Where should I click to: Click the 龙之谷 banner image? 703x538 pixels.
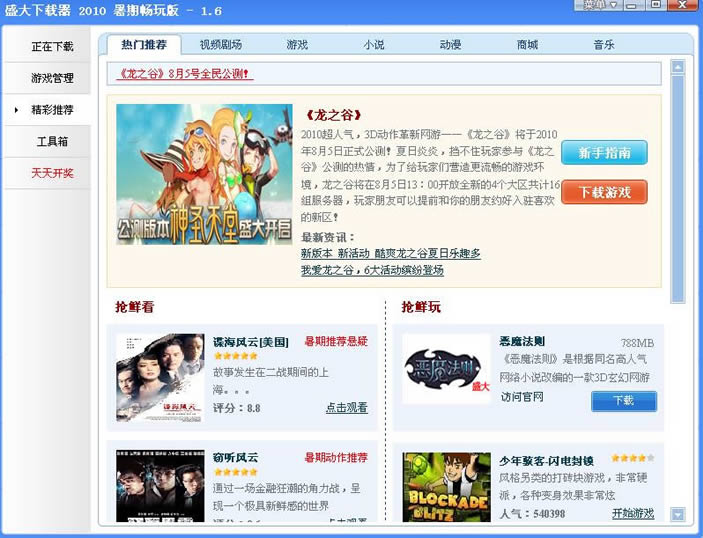click(204, 174)
